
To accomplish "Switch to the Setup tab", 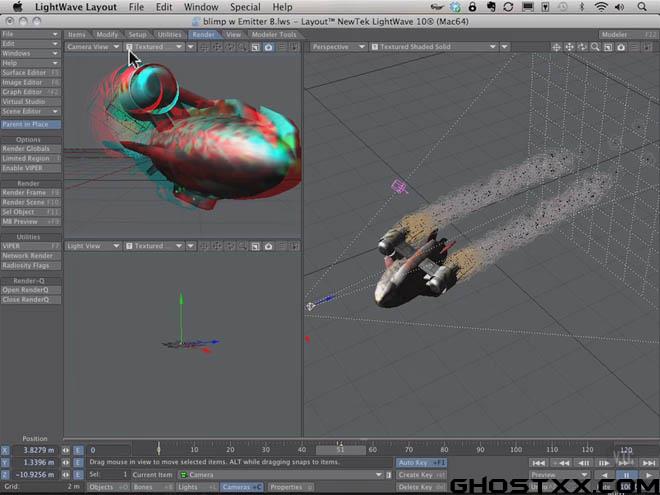I will point(137,35).
